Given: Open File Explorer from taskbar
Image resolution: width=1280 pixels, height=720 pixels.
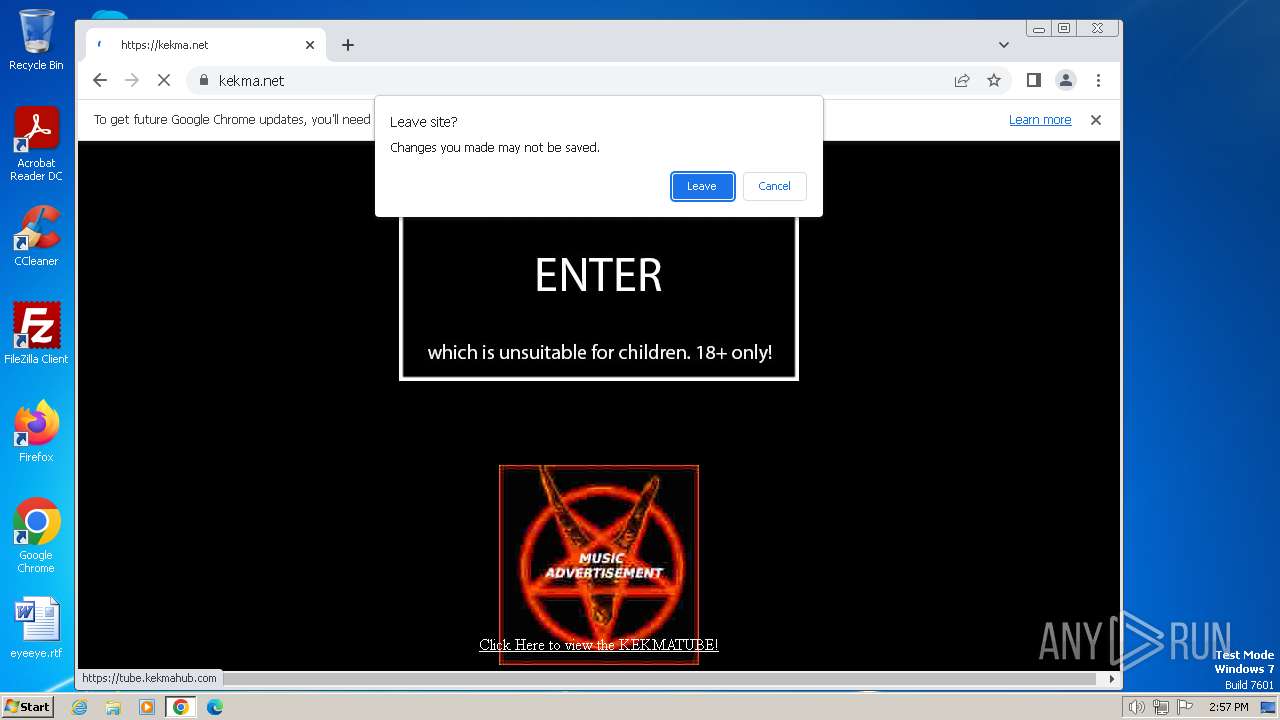Looking at the screenshot, I should click(113, 707).
